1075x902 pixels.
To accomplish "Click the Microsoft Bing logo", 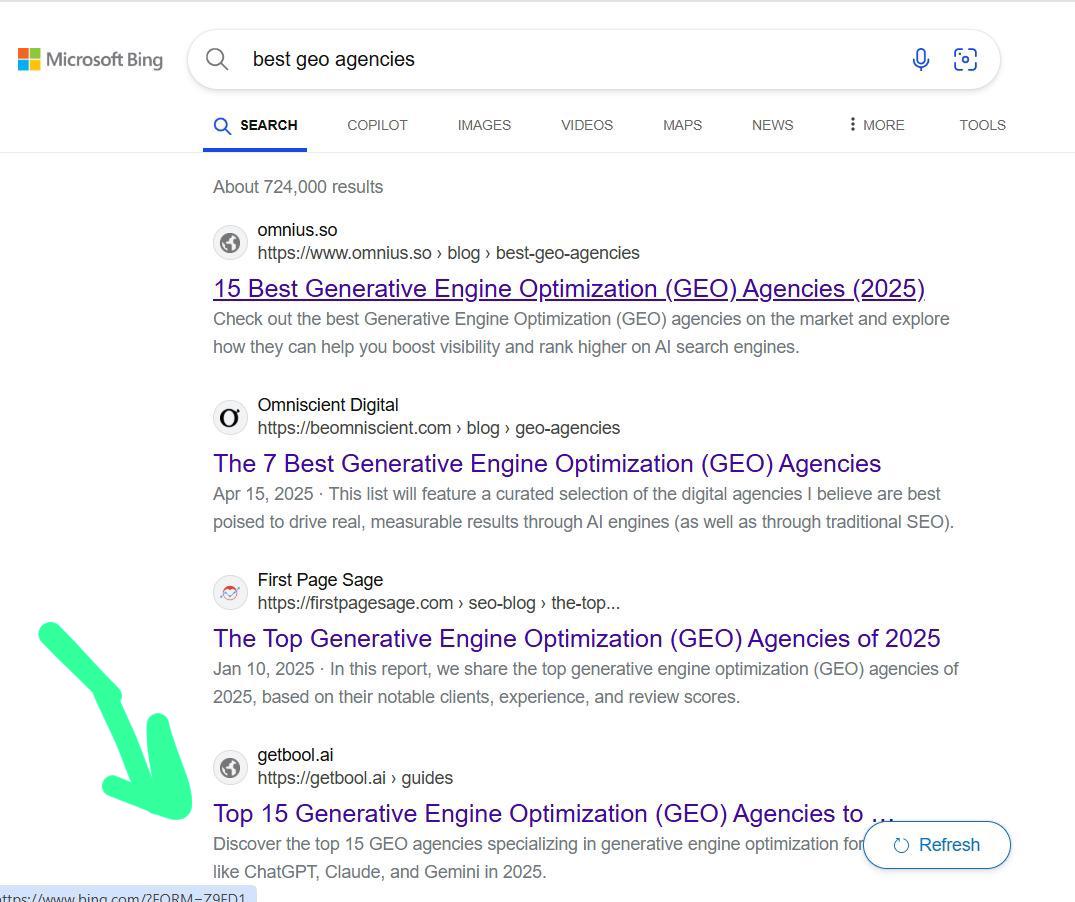I will [90, 60].
